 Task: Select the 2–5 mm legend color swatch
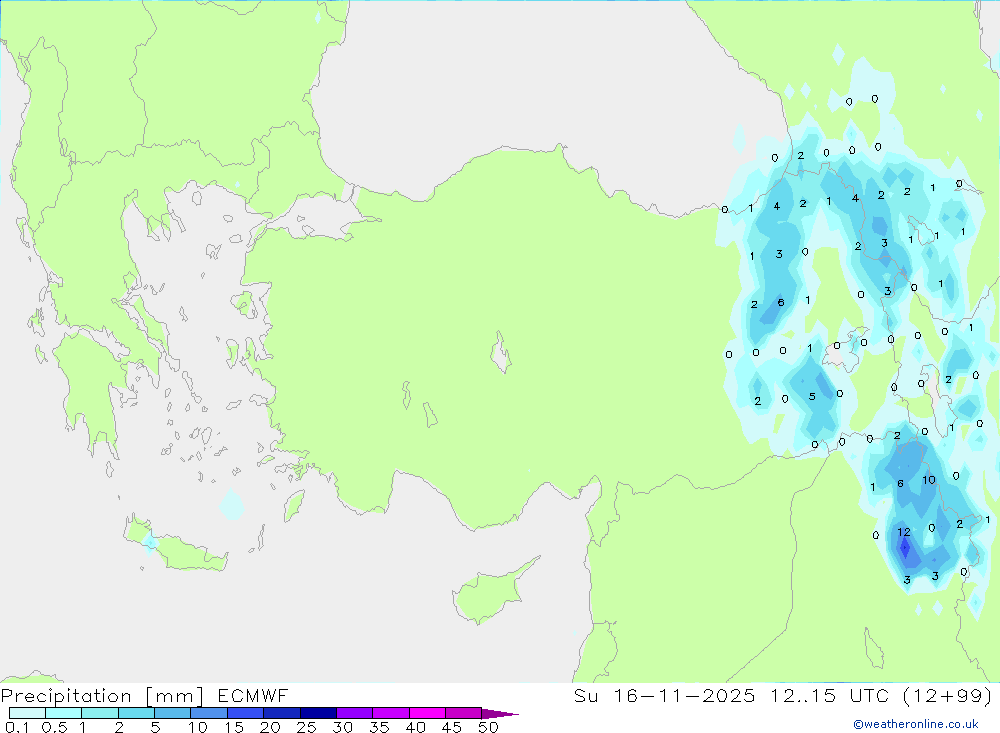136,713
